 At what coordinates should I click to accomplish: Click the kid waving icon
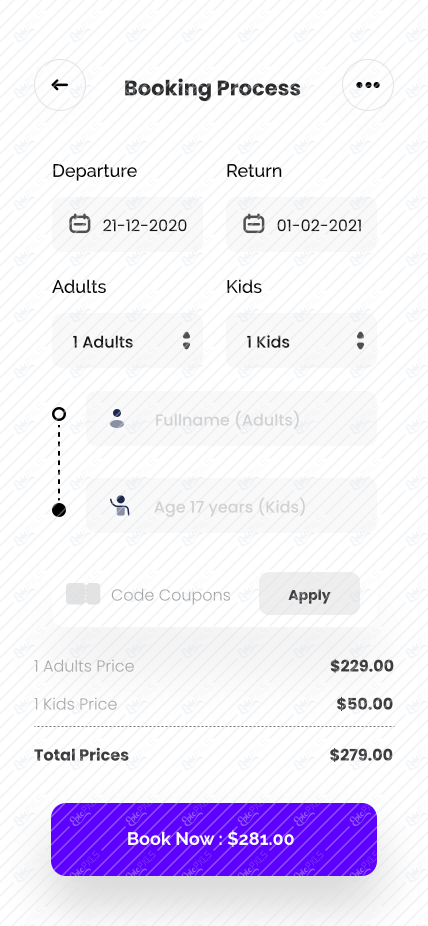120,506
